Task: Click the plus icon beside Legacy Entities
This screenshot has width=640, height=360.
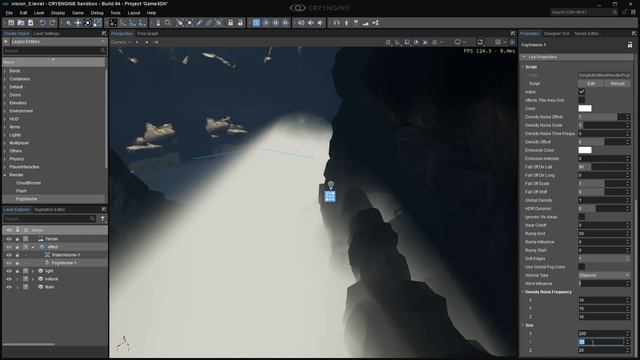Action: tap(6, 42)
